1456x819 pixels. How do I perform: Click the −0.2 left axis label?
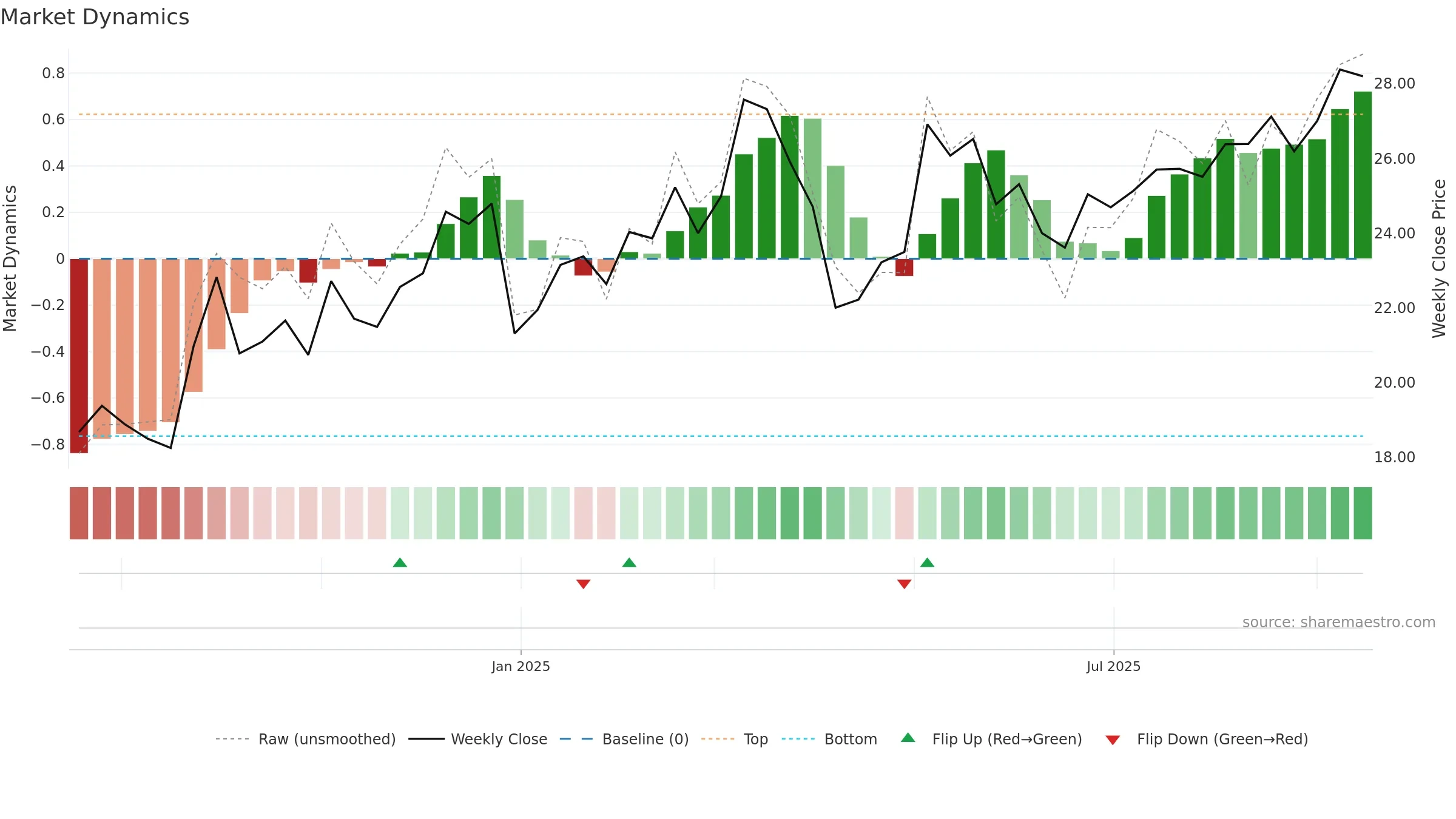click(48, 305)
